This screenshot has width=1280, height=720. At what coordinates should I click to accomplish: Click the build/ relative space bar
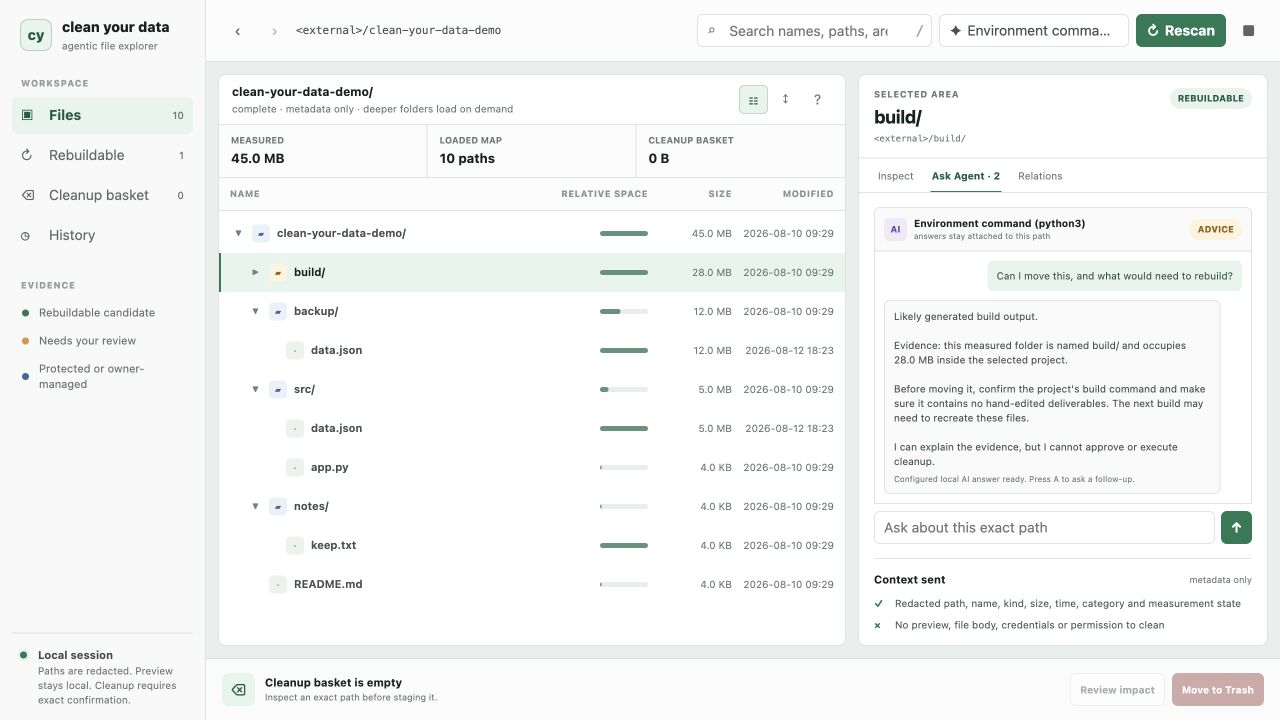tap(624, 272)
